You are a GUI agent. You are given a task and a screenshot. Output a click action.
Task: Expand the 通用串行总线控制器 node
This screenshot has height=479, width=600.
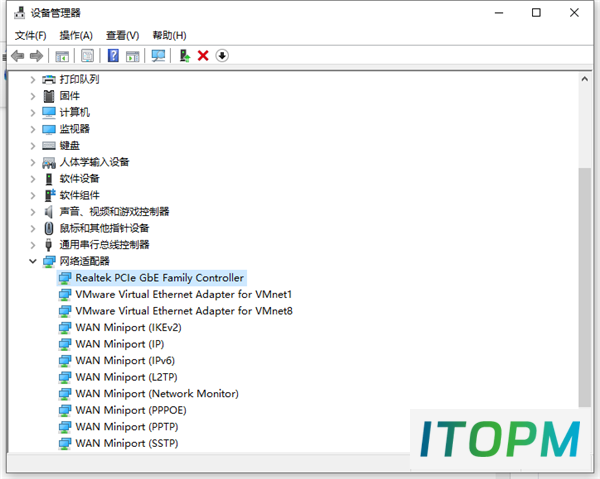(x=33, y=245)
